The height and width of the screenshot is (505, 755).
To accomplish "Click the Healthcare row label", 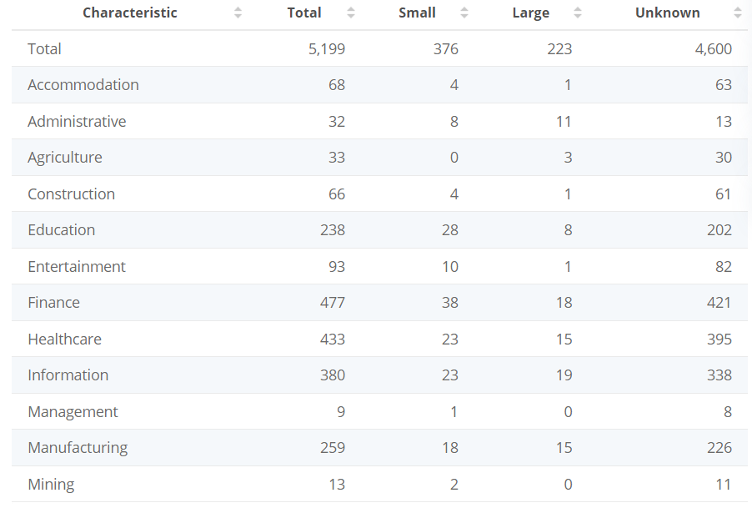I will point(65,339).
